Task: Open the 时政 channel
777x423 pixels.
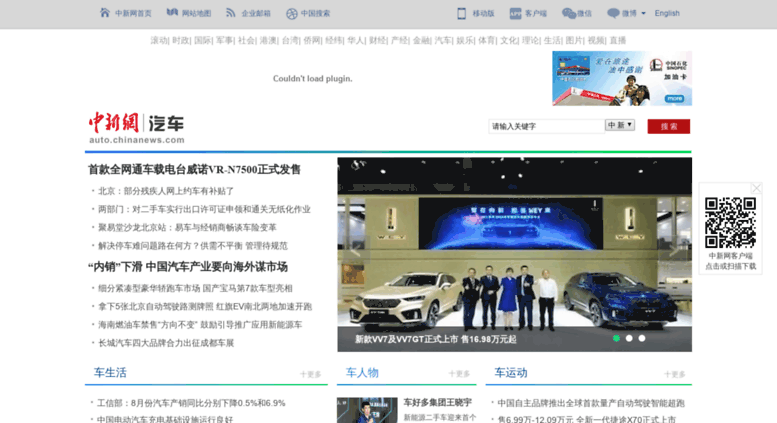Action: click(180, 40)
